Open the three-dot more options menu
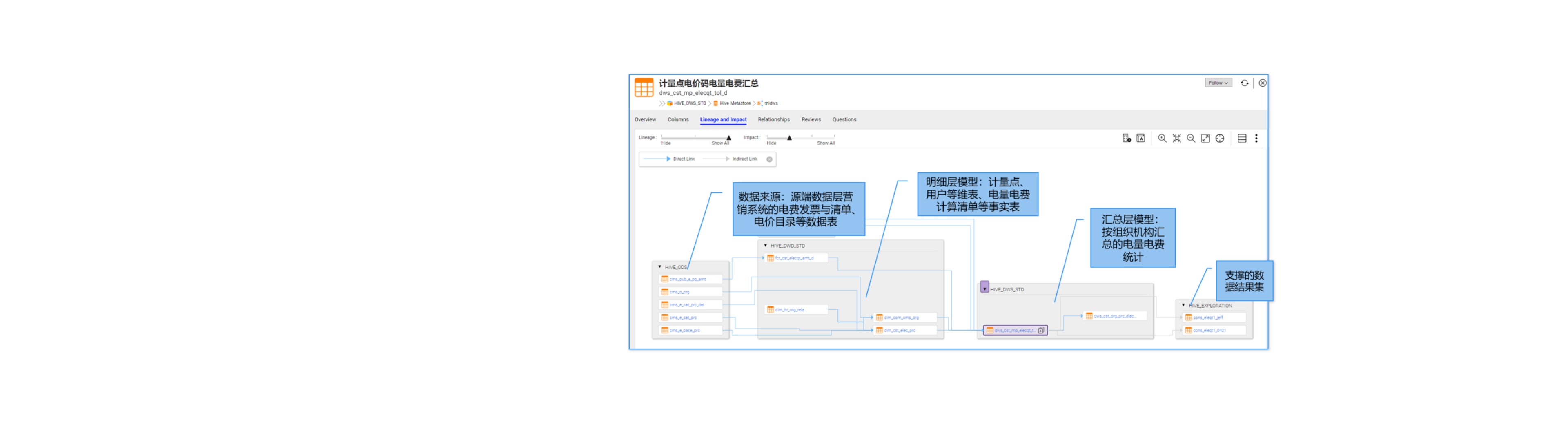The height and width of the screenshot is (425, 1568). click(1256, 138)
